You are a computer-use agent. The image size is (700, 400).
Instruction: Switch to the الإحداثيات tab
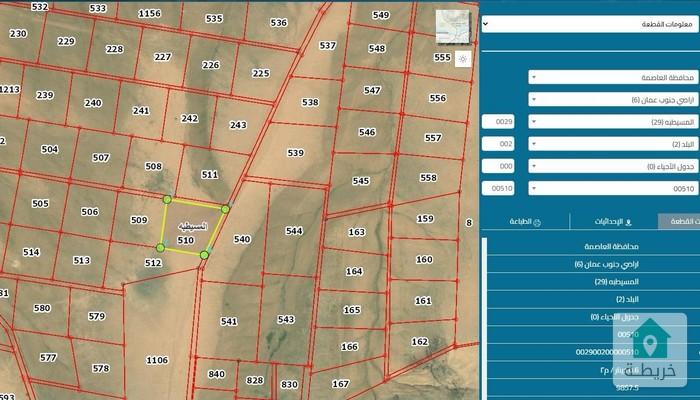pyautogui.click(x=614, y=222)
